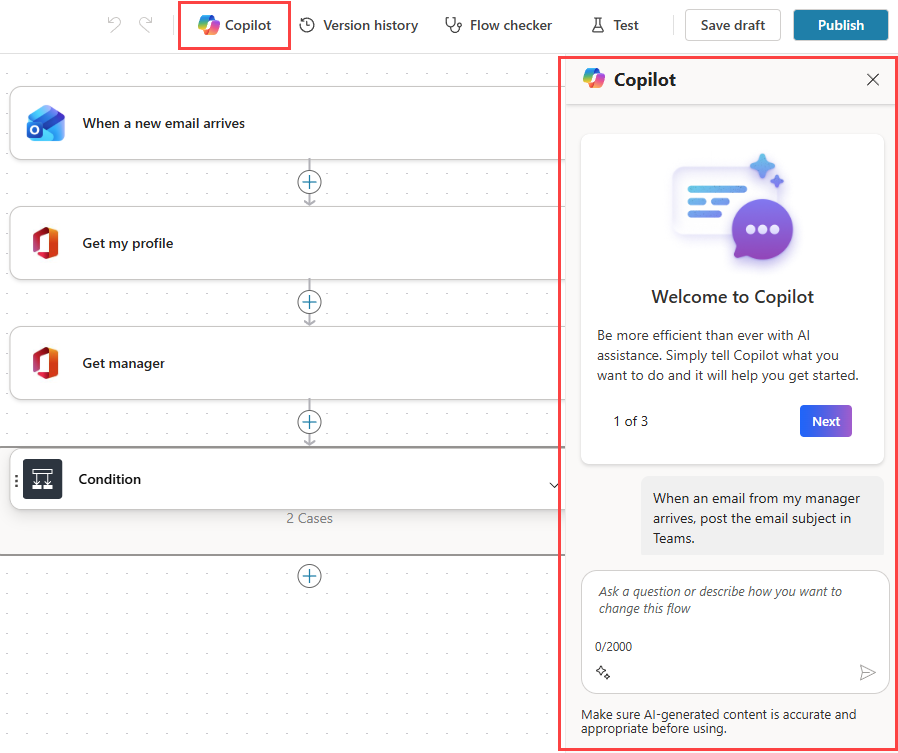Click the '0/2000' character counter
Screen dimensions: 898x753
coord(613,647)
